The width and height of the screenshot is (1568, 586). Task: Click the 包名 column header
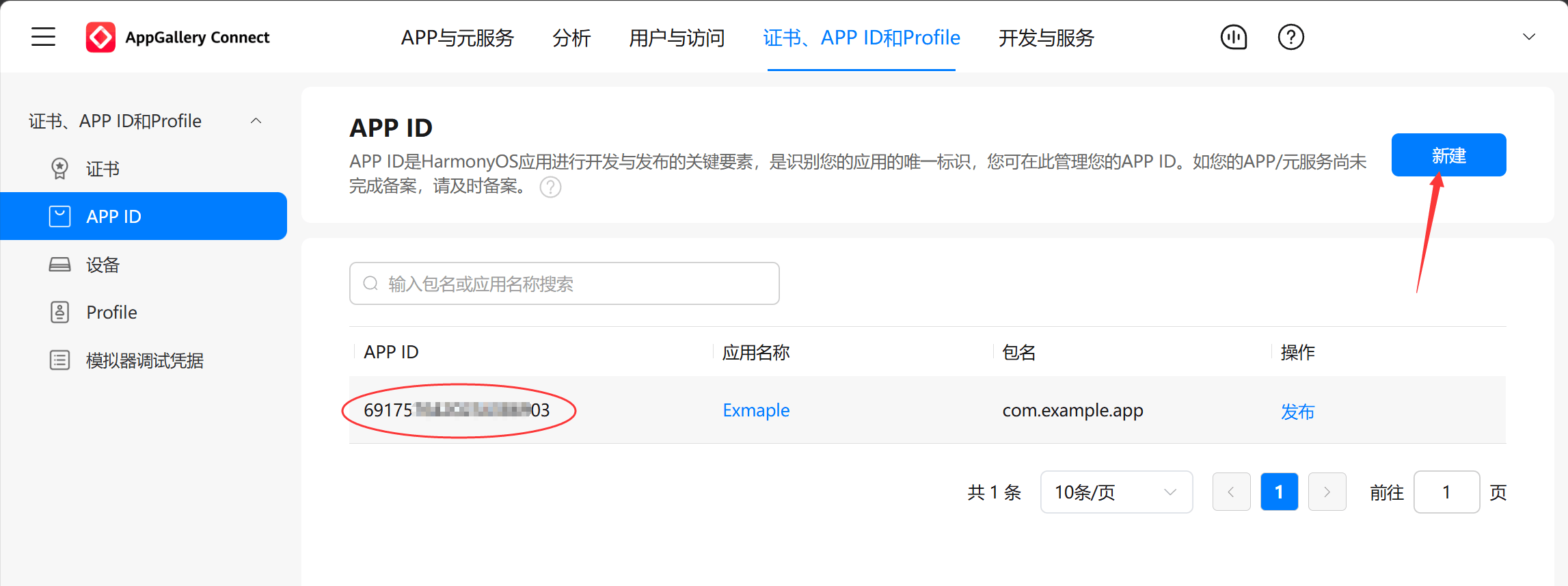(1019, 352)
